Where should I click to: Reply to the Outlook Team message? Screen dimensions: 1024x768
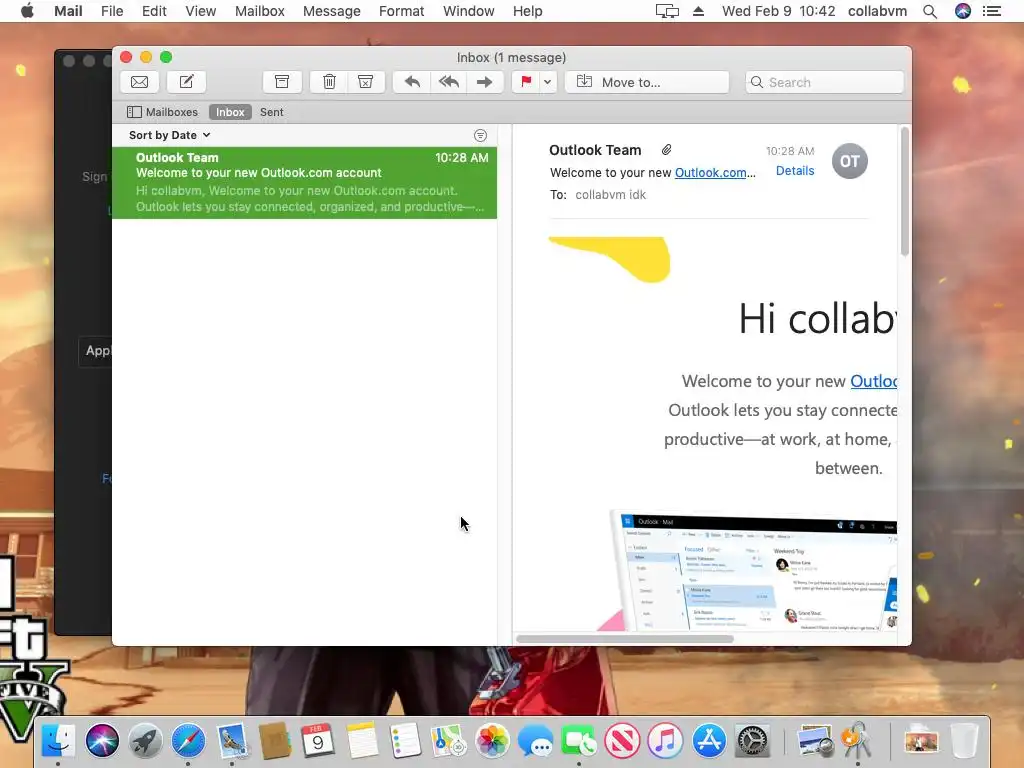click(411, 82)
